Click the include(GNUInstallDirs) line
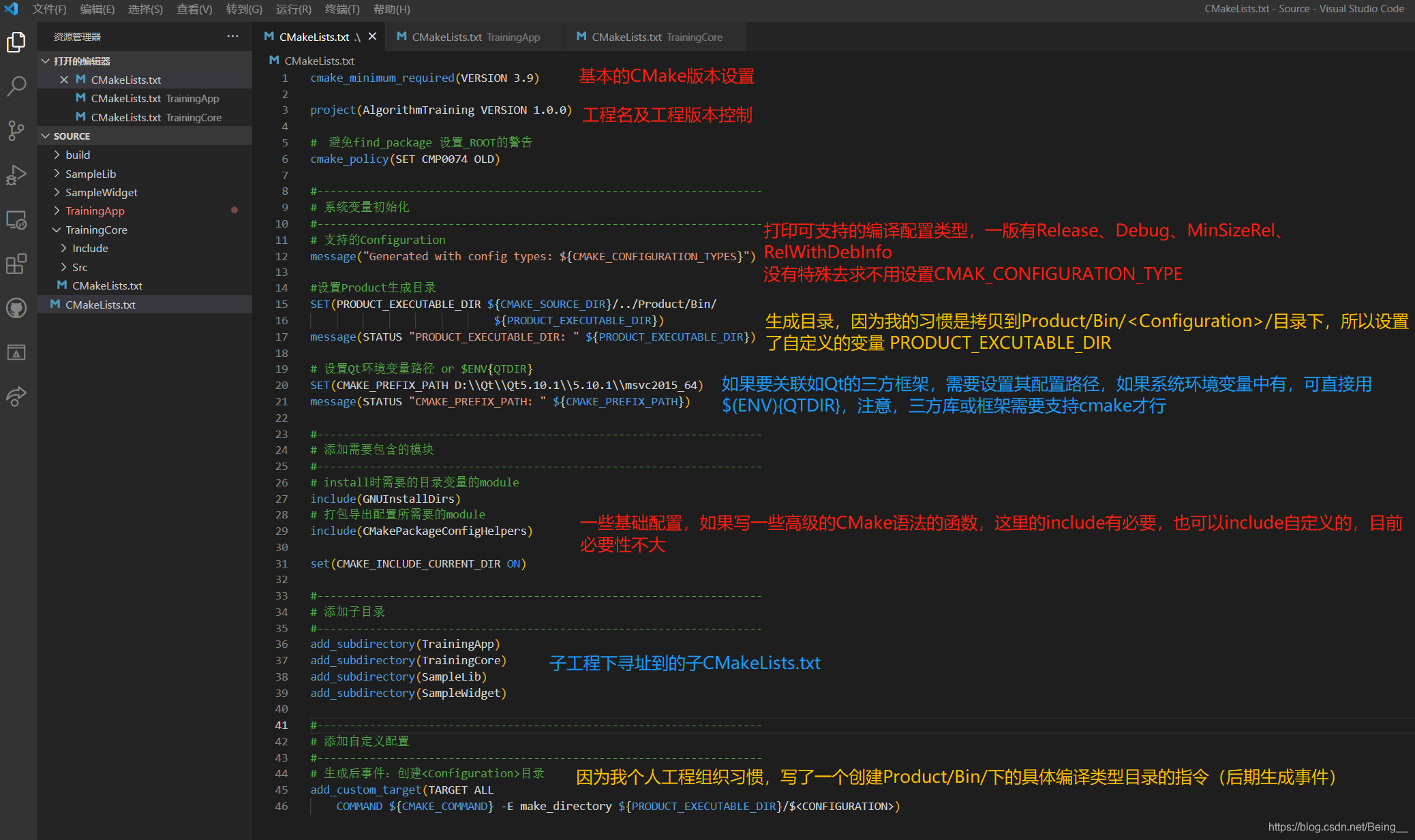Screen dimensions: 1415x840 coord(385,499)
